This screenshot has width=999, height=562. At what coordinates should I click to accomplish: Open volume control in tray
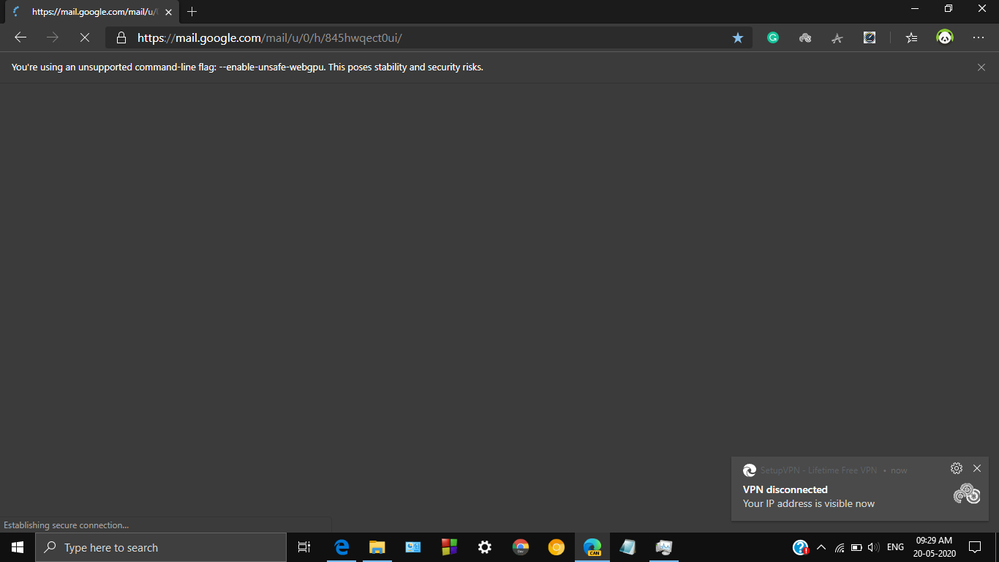(873, 547)
